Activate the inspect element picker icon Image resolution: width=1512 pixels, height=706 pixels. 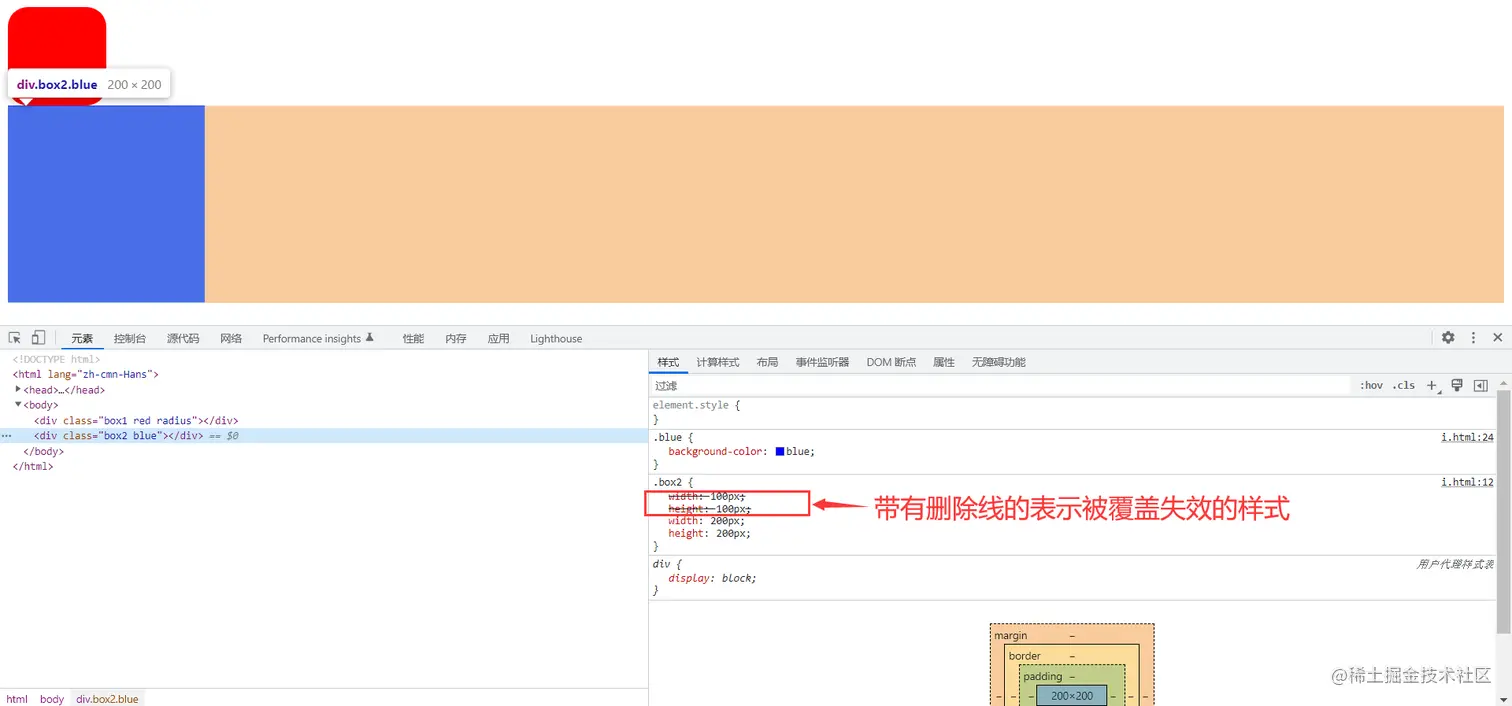pos(15,338)
